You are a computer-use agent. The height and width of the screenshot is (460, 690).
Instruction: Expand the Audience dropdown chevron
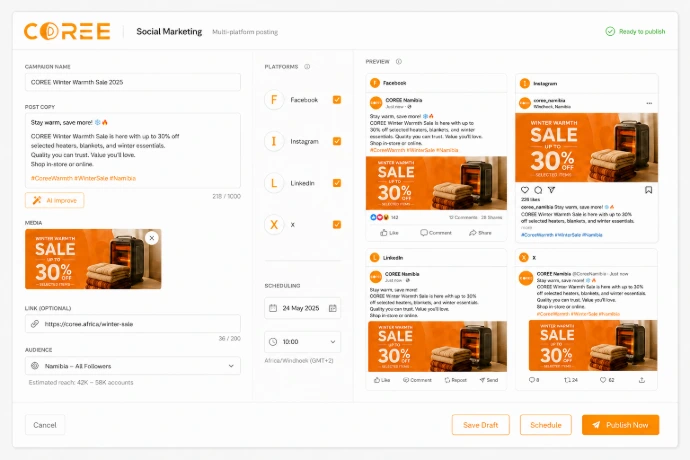coord(231,366)
